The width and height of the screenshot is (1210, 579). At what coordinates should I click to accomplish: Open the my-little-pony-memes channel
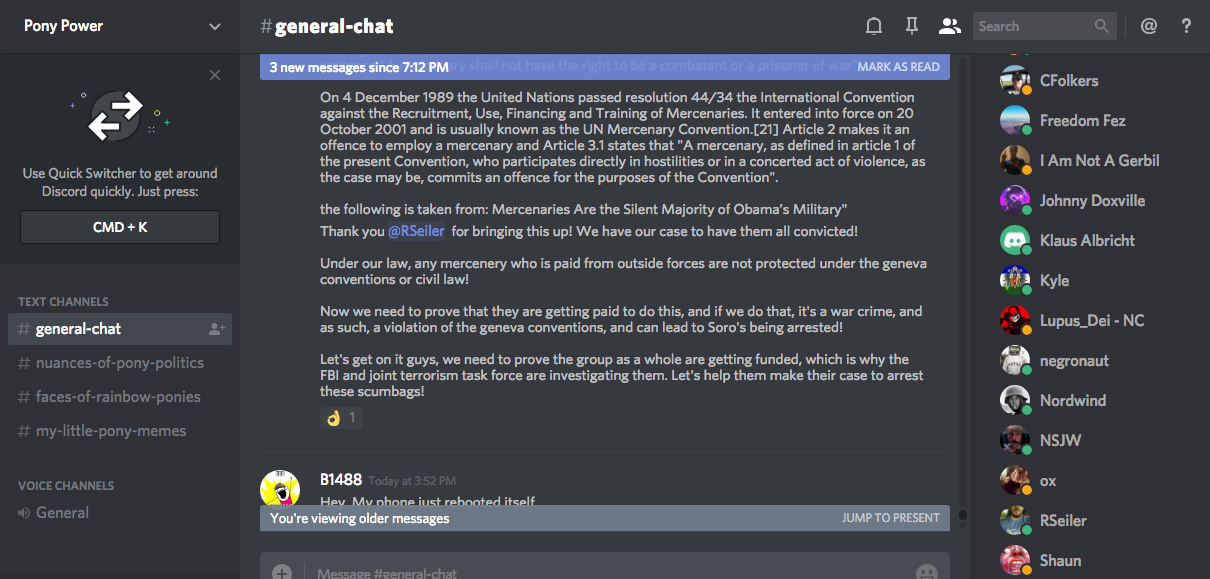pos(110,431)
